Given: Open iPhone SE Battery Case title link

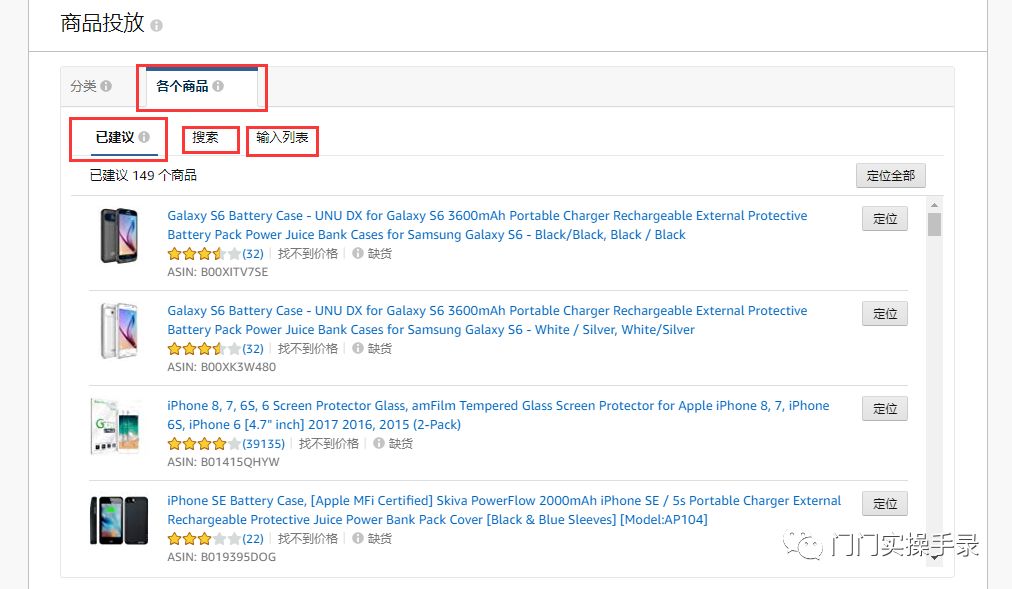Looking at the screenshot, I should point(504,510).
